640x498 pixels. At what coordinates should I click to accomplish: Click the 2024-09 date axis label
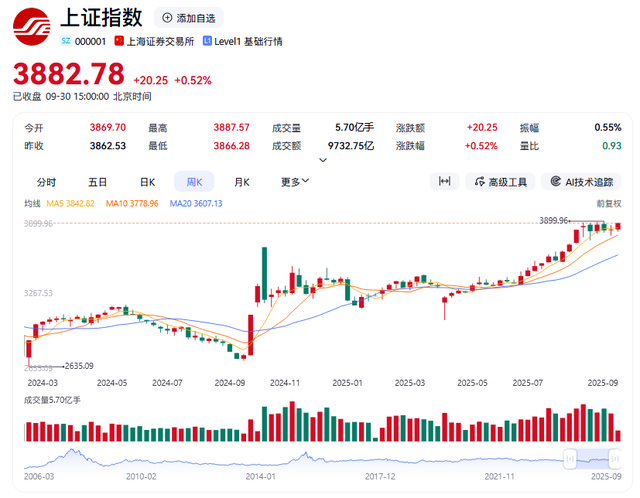coord(230,383)
